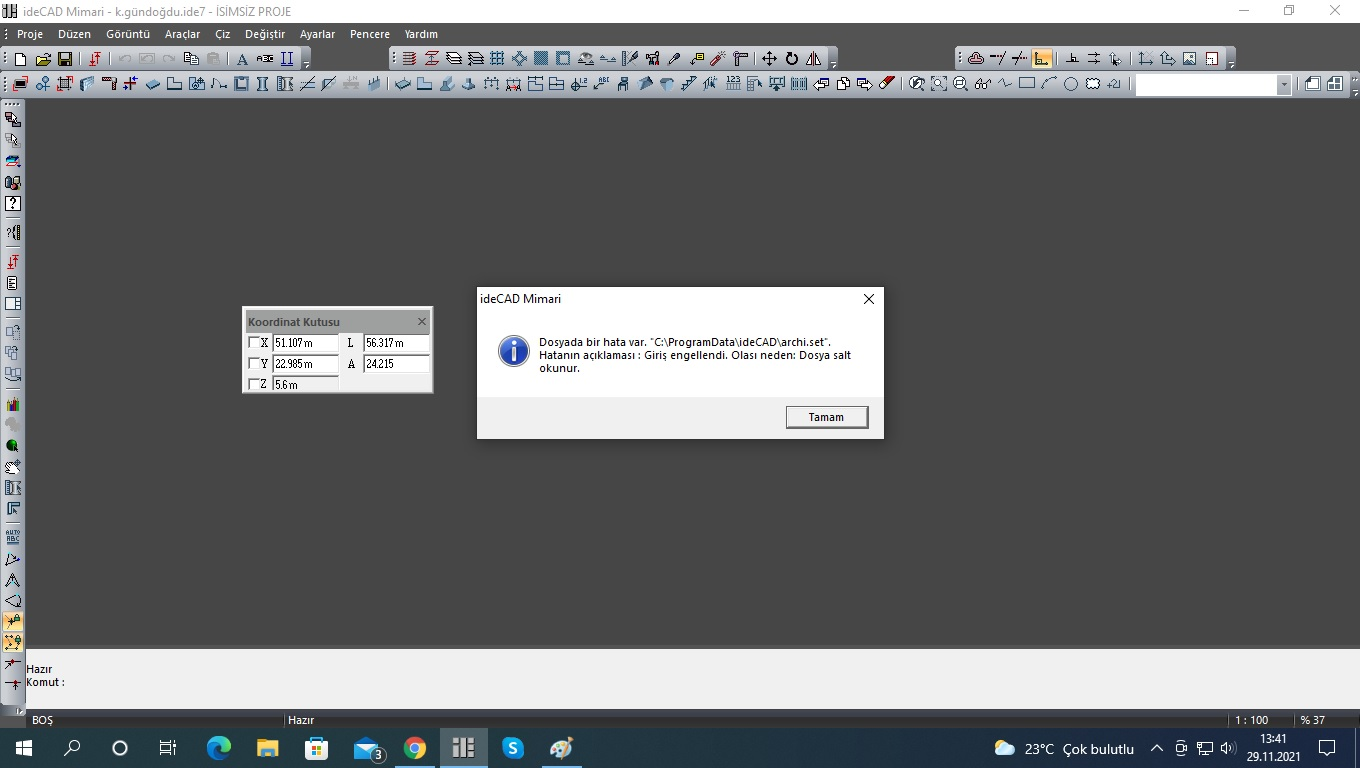Open Windows Start menu

click(x=24, y=748)
